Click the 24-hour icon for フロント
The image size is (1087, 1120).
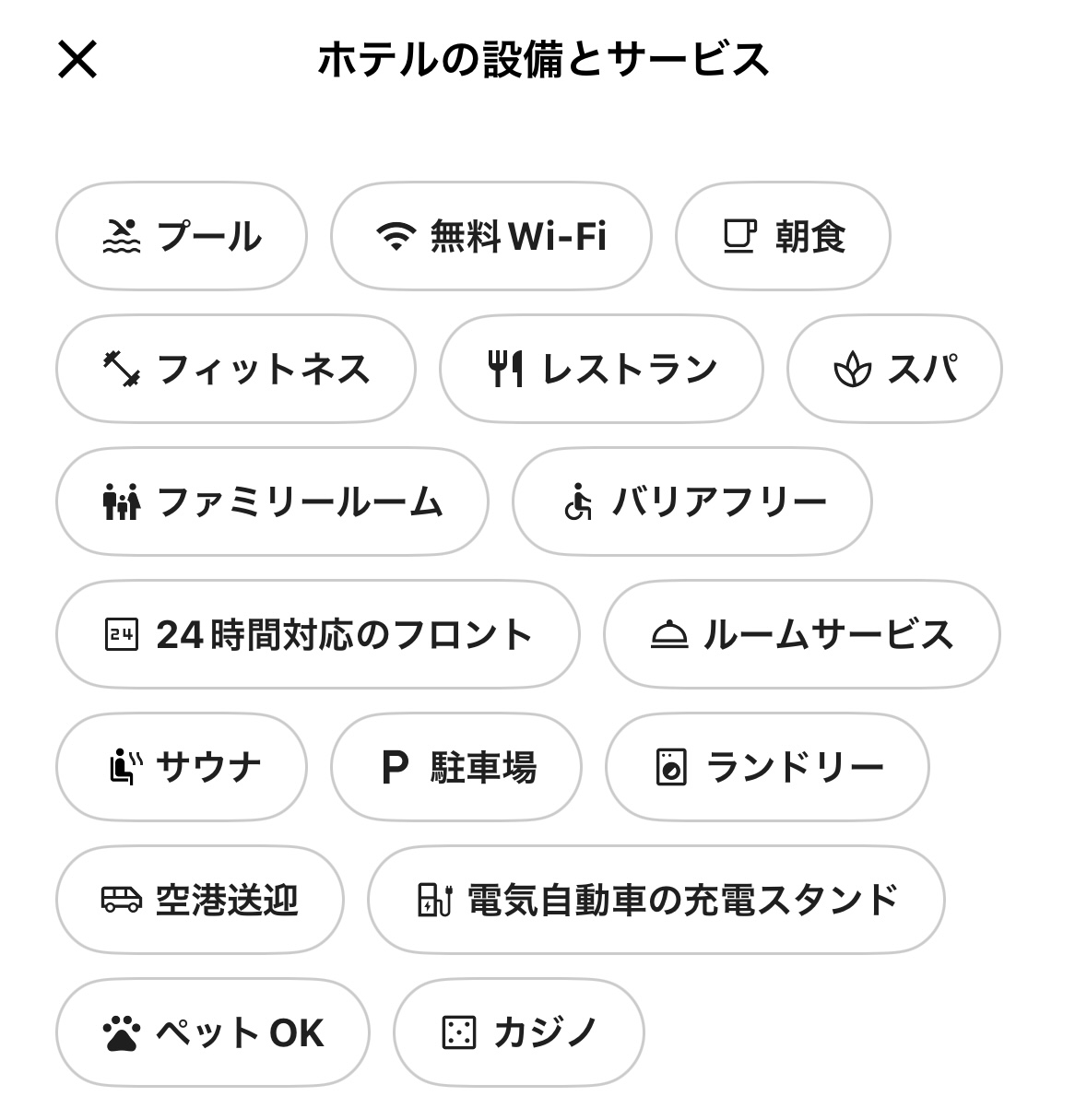[122, 634]
